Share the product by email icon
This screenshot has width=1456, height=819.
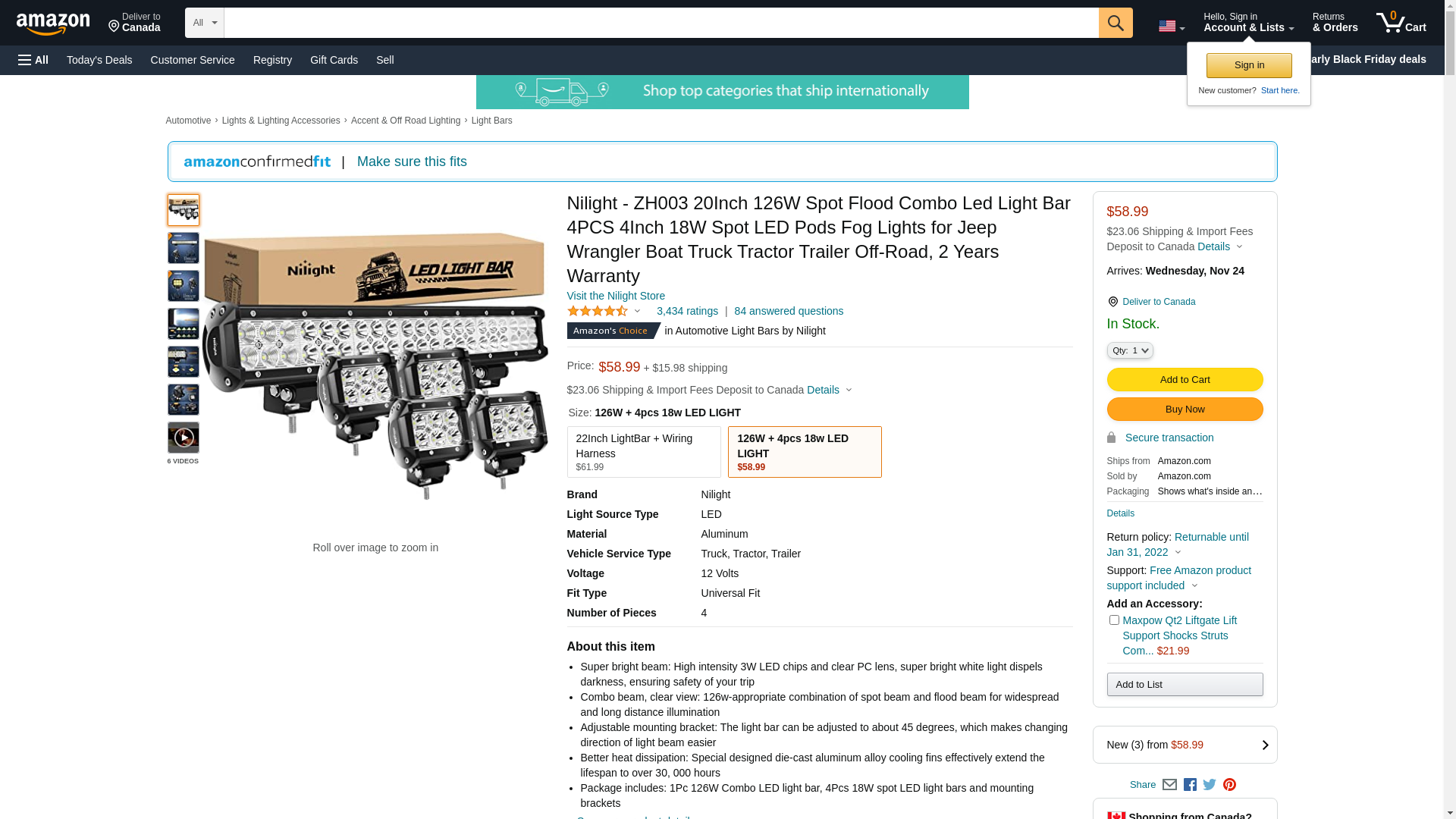coord(1169,785)
